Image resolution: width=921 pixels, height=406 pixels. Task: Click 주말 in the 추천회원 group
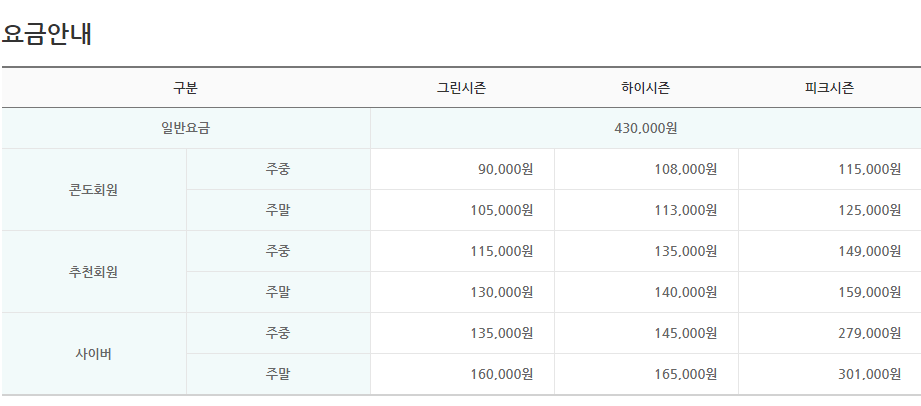(x=278, y=292)
